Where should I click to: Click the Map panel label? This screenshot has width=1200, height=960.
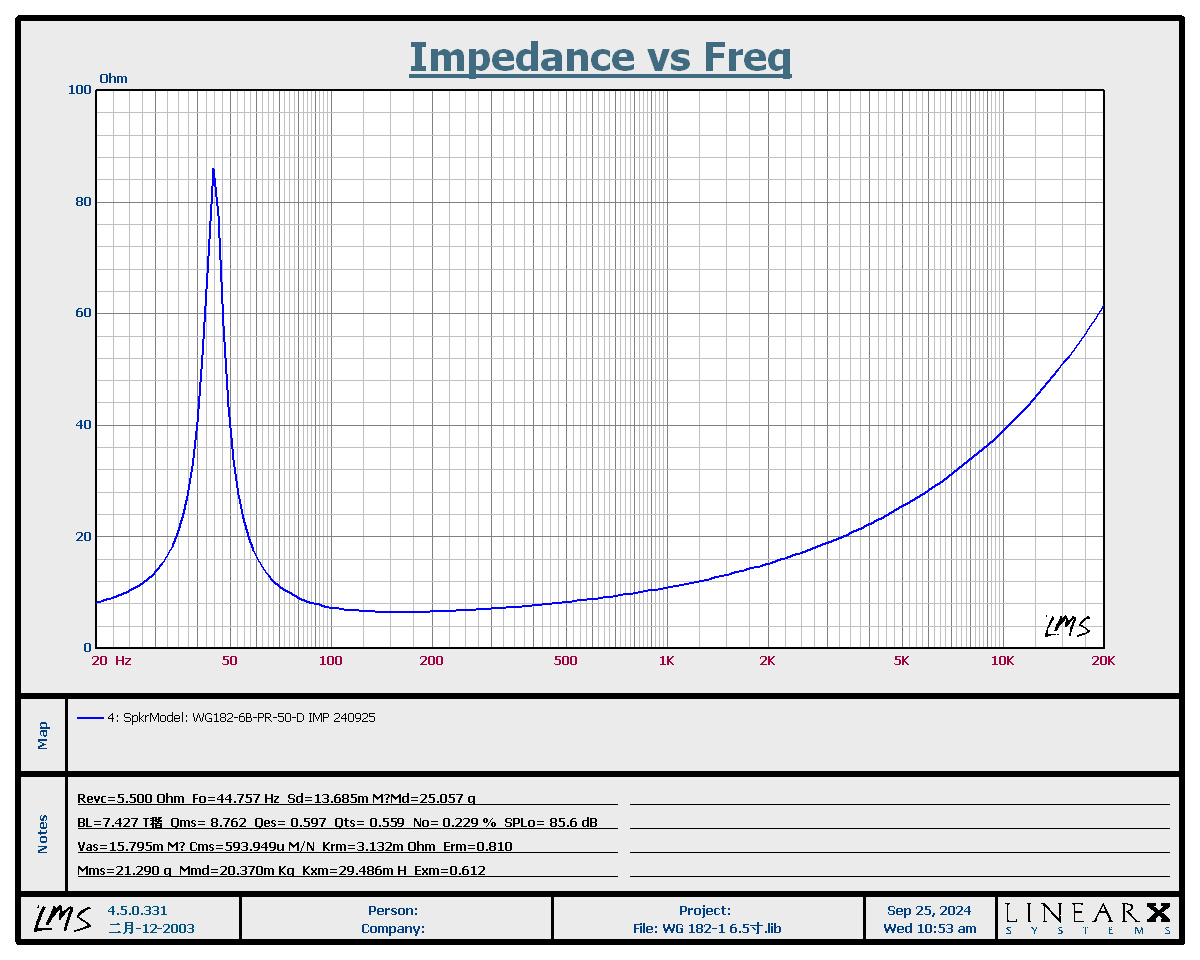42,735
